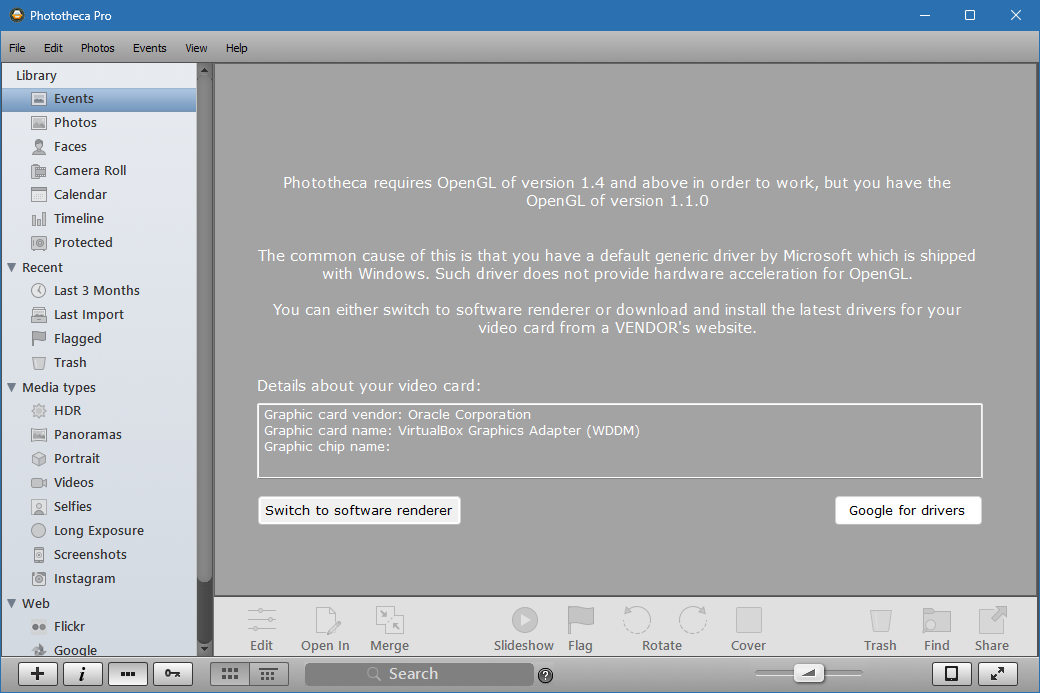
Task: Click the Merge toolbar icon
Action: pyautogui.click(x=389, y=621)
